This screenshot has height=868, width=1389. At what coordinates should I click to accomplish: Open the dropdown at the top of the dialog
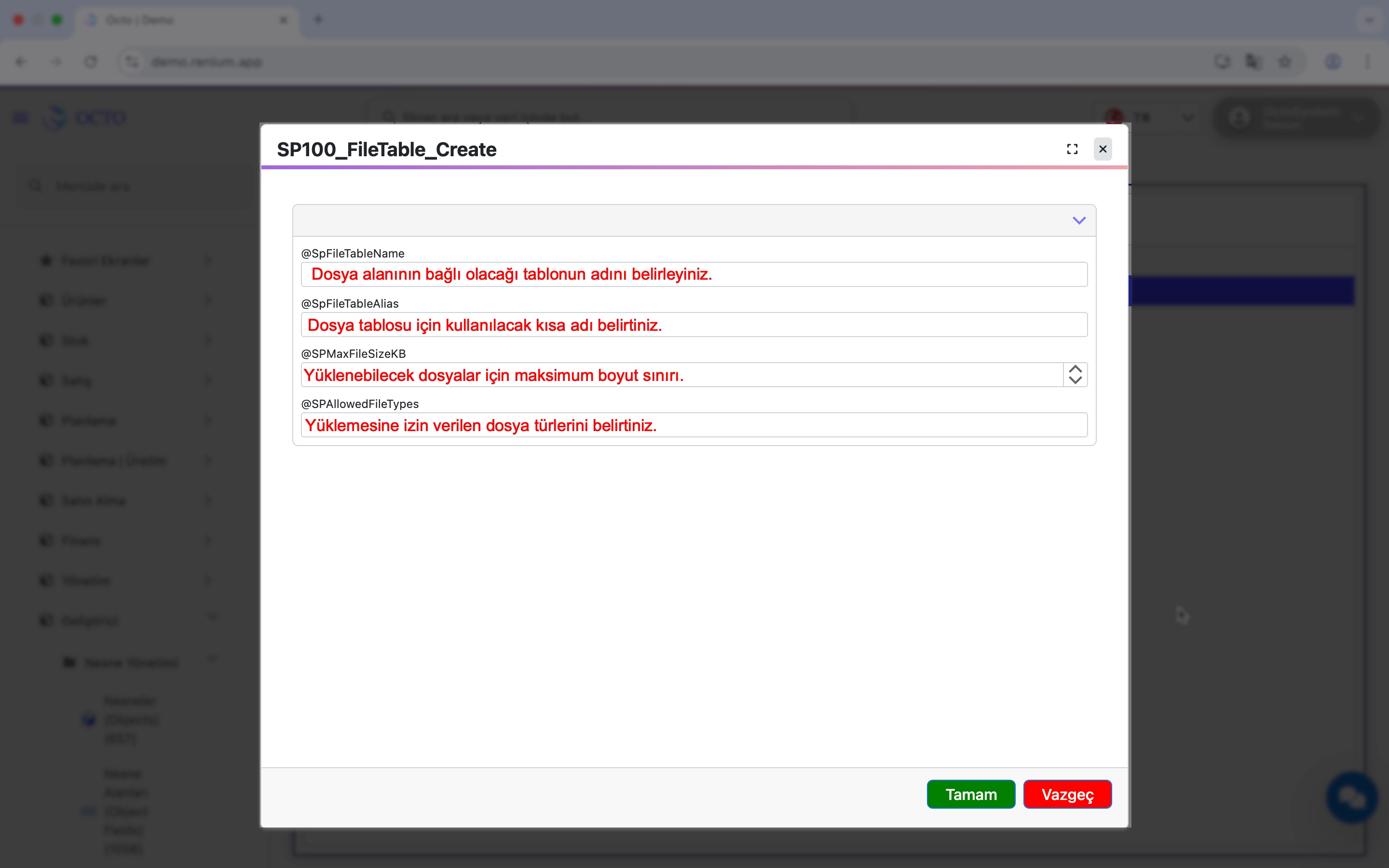click(1078, 220)
